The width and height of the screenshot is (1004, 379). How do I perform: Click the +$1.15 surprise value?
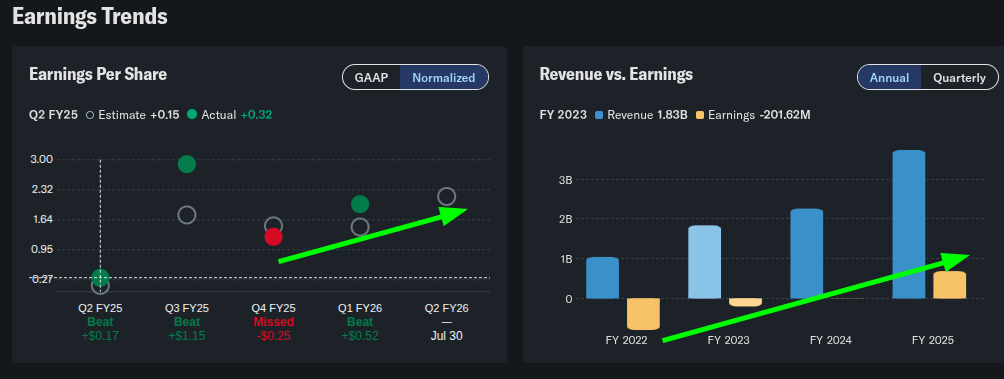tap(187, 335)
